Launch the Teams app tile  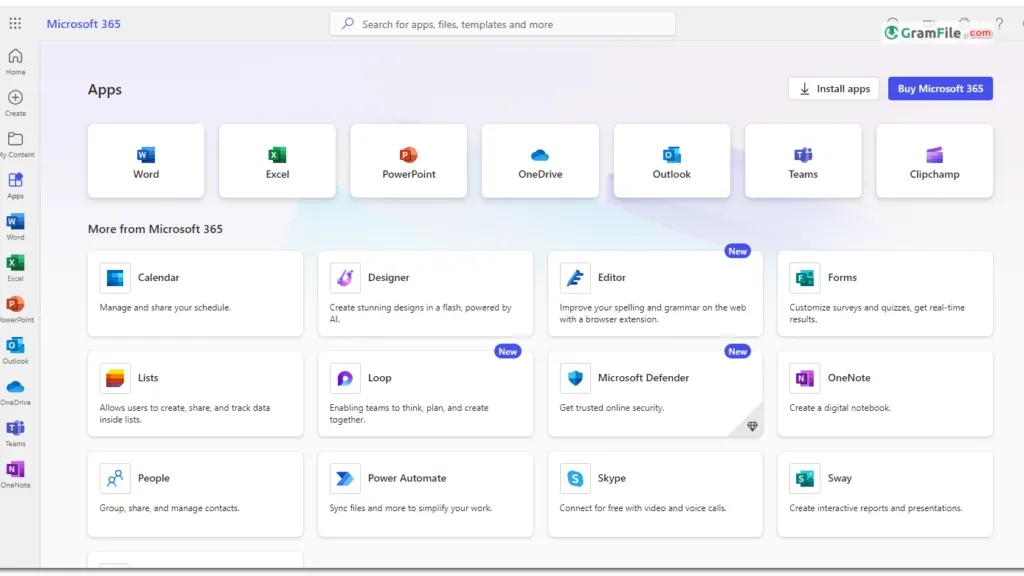click(x=803, y=161)
